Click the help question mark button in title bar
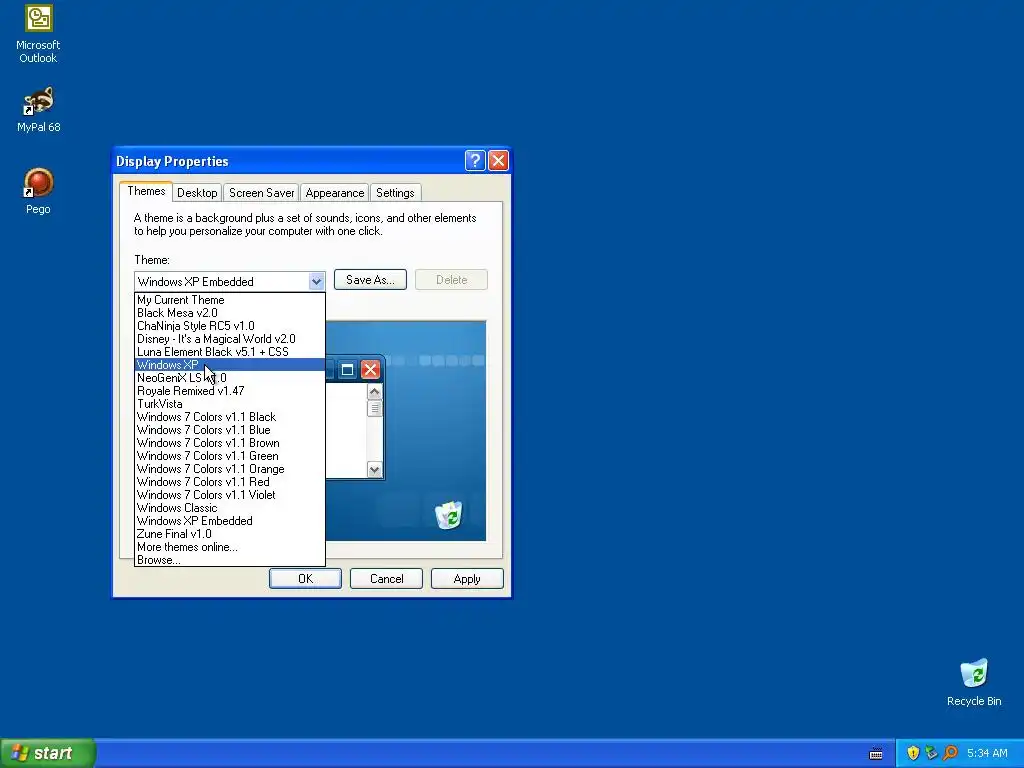Viewport: 1024px width, 768px height. point(475,161)
